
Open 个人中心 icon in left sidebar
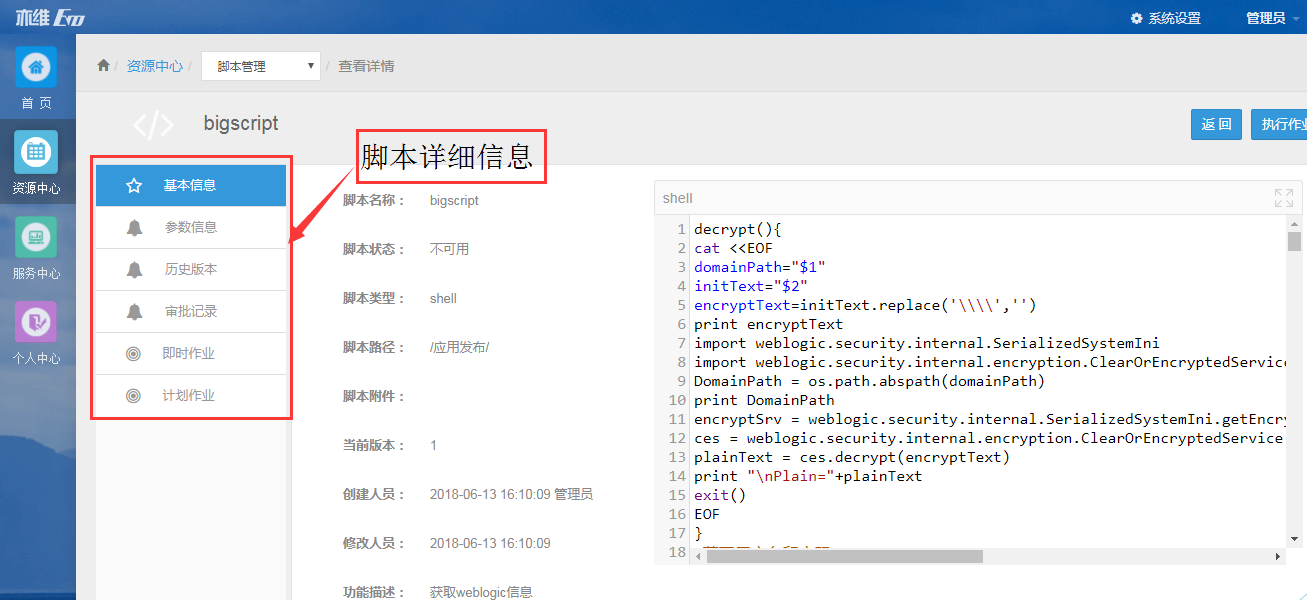pos(36,322)
